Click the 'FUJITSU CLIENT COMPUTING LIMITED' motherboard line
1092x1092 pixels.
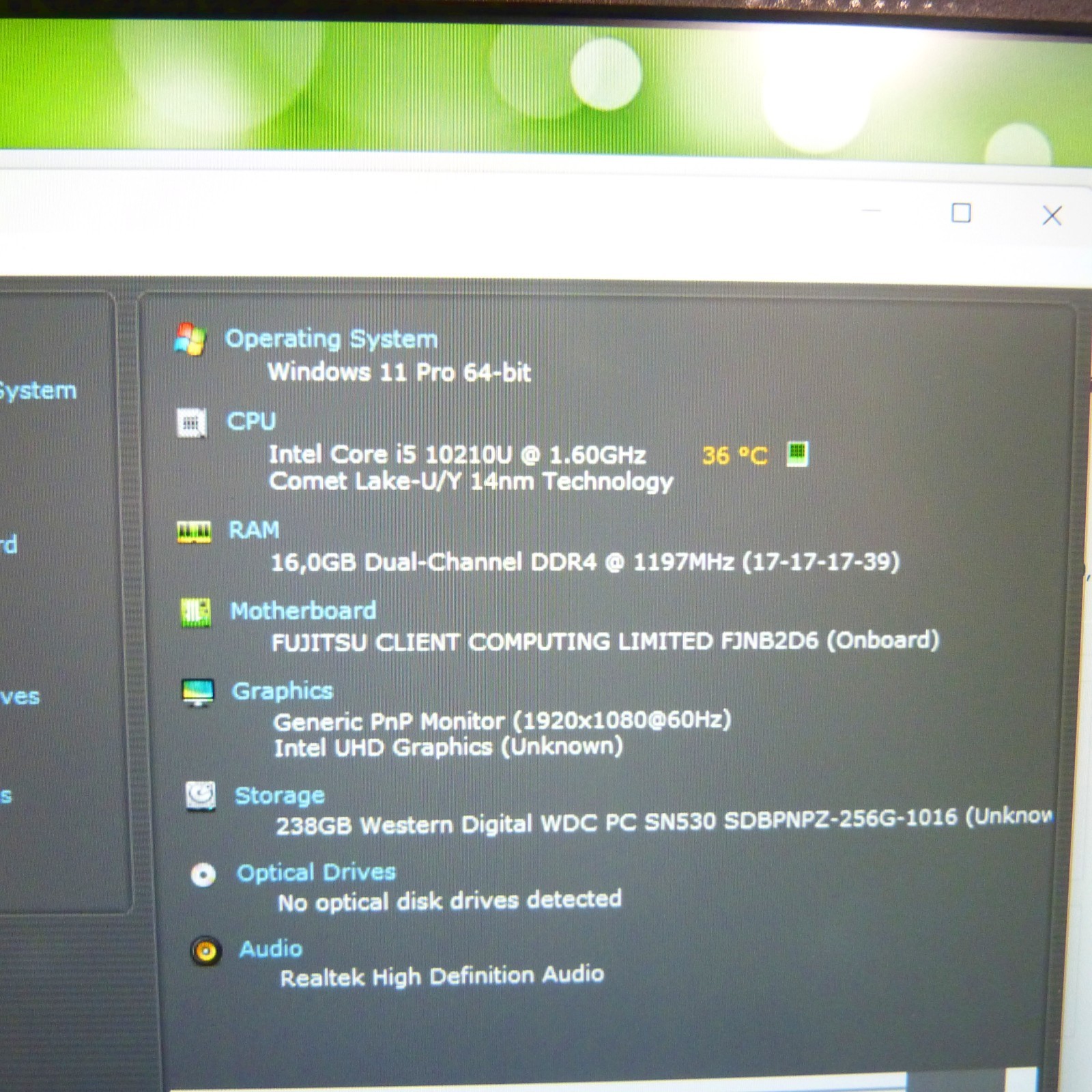coord(605,642)
